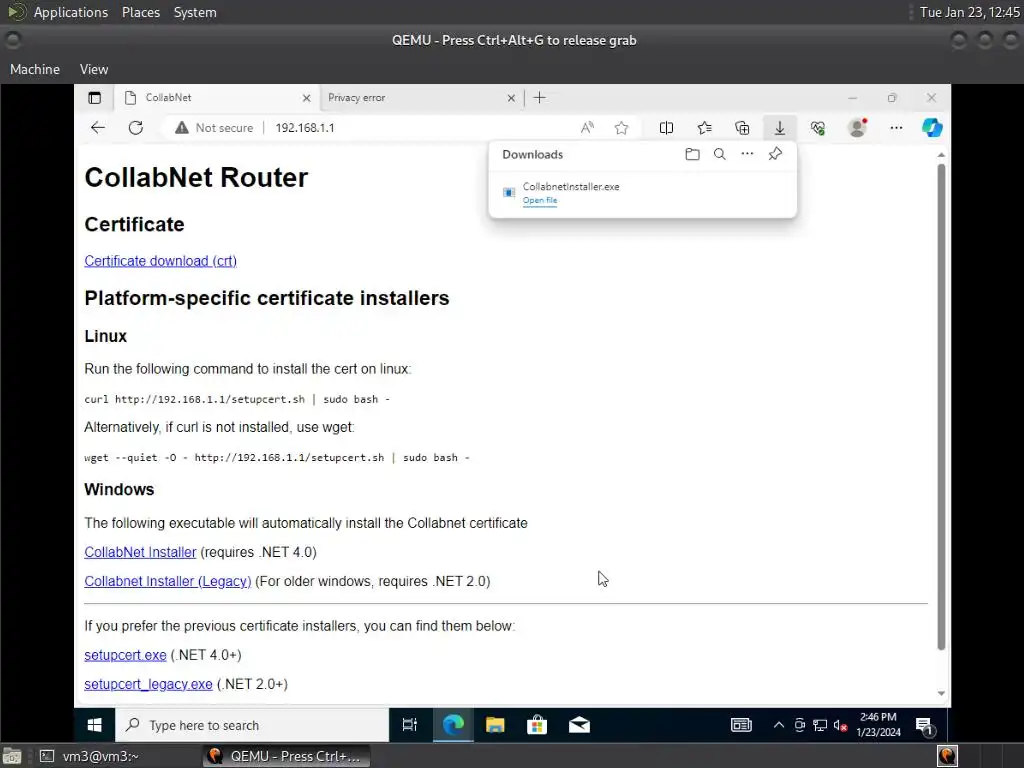Download the CollabNet Installer link
Image resolution: width=1024 pixels, height=768 pixels.
pos(140,552)
